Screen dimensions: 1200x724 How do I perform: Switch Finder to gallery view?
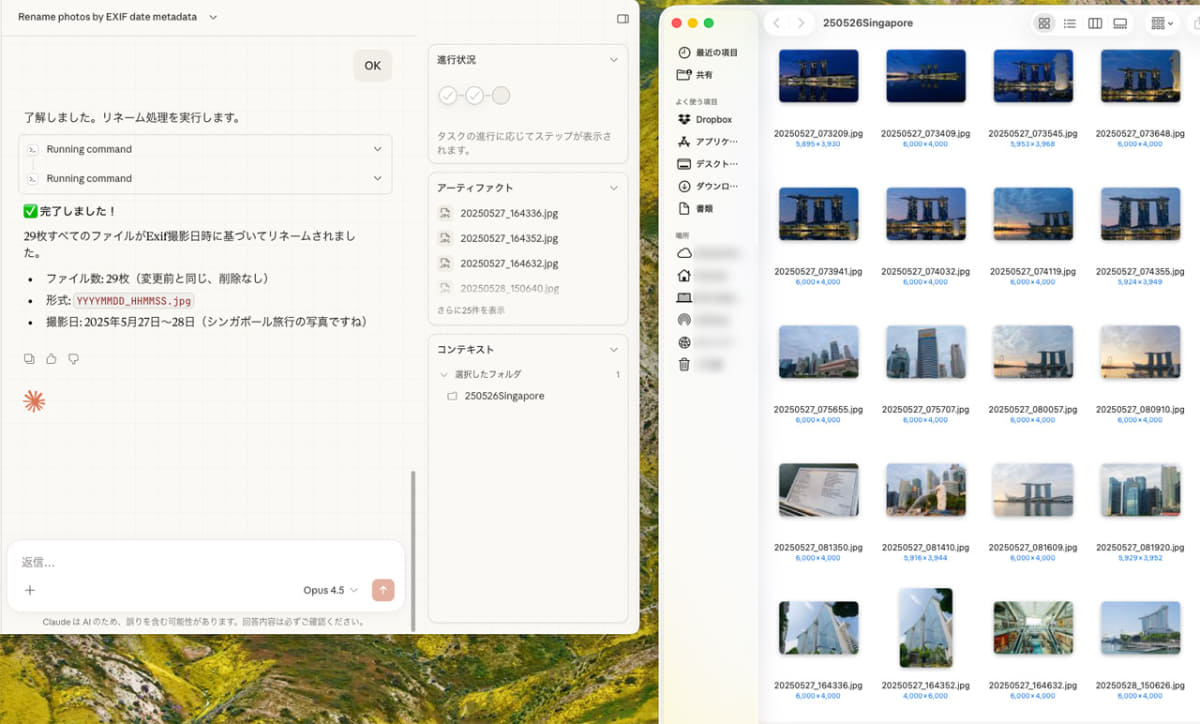point(1122,22)
